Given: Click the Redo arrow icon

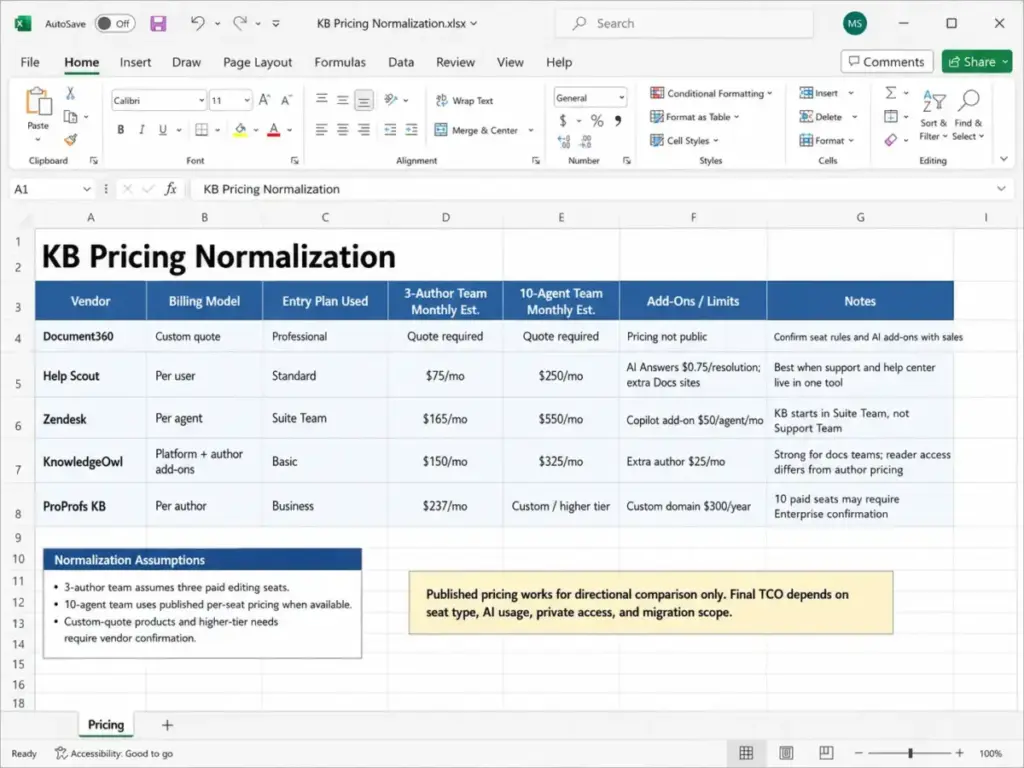Looking at the screenshot, I should coord(240,23).
